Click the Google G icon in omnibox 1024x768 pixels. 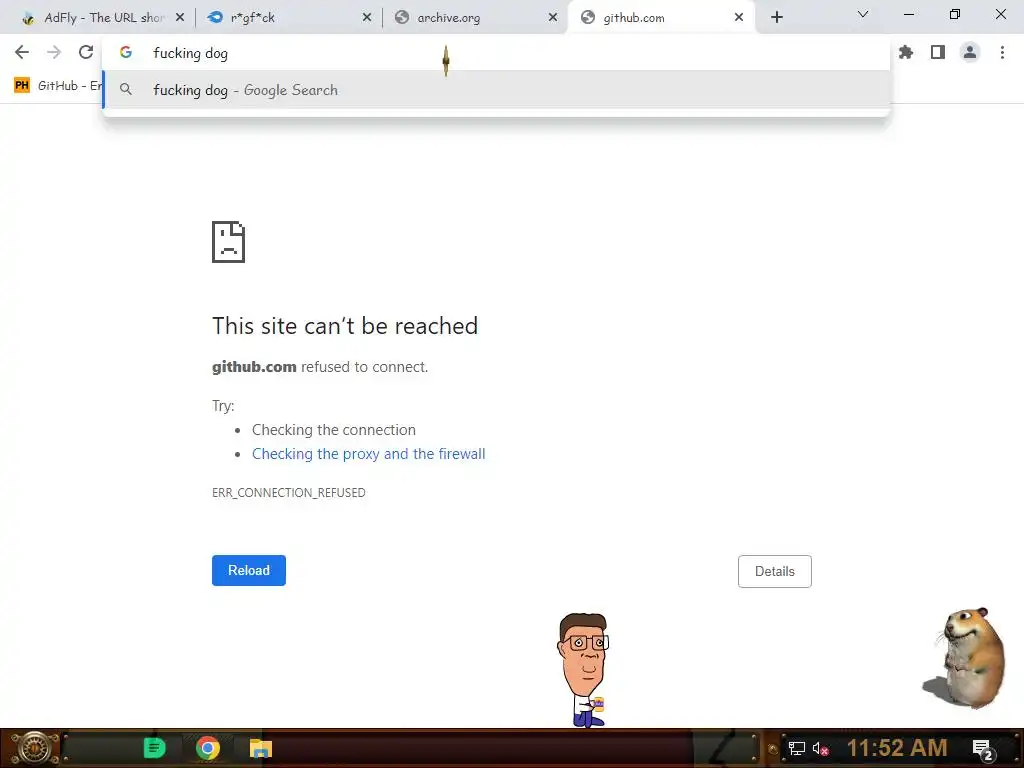(126, 53)
